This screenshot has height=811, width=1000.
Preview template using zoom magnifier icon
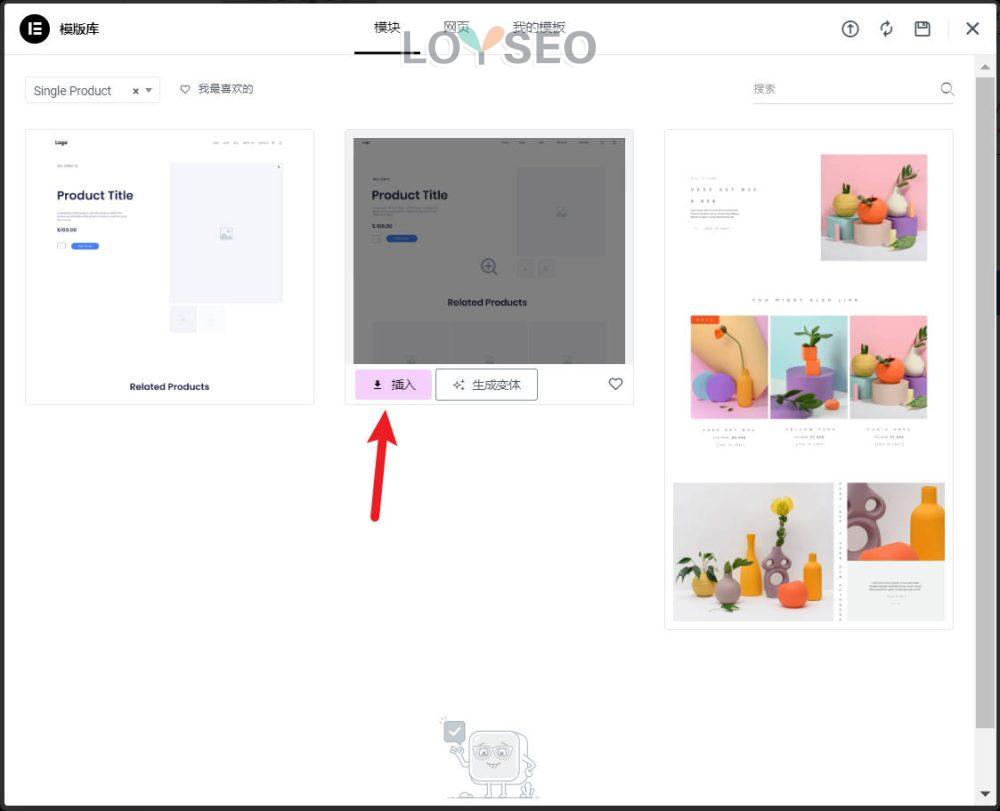489,267
